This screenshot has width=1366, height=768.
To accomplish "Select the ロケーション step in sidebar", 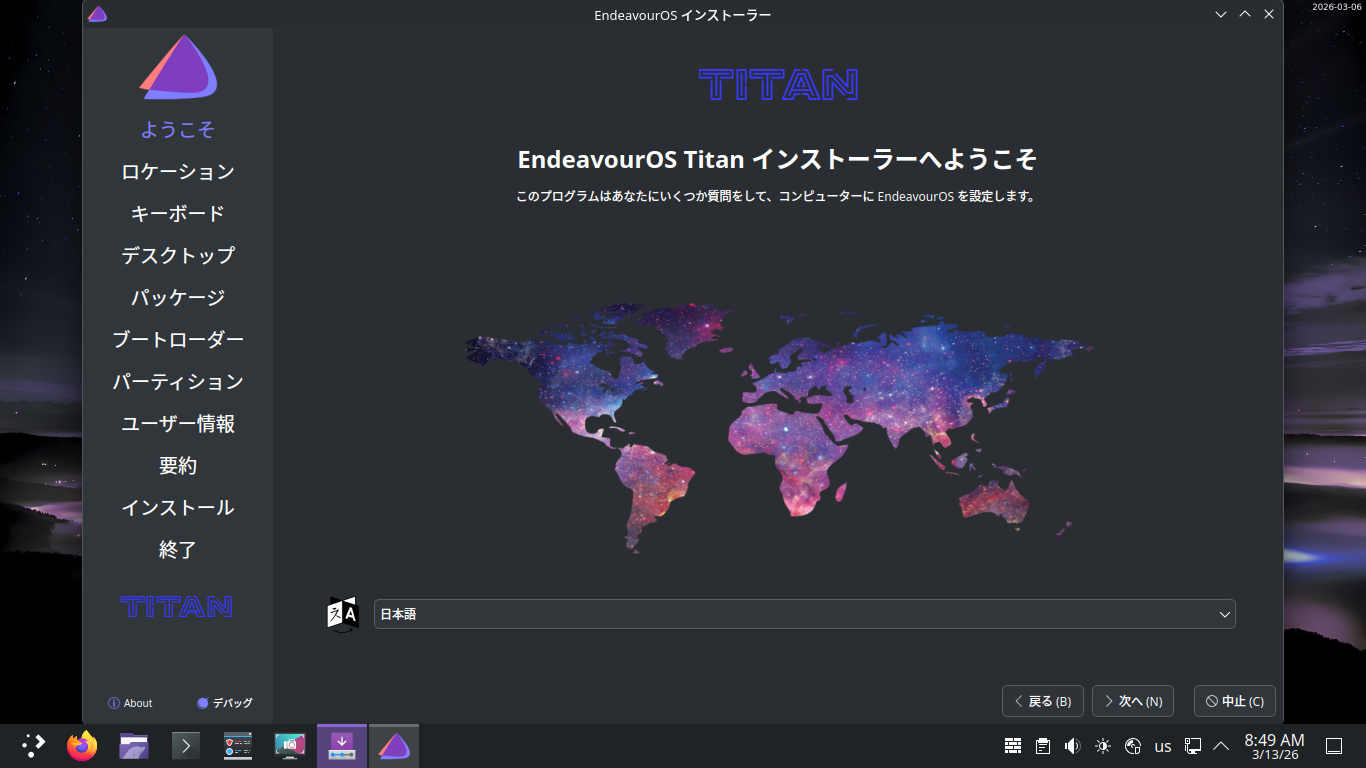I will click(x=178, y=172).
